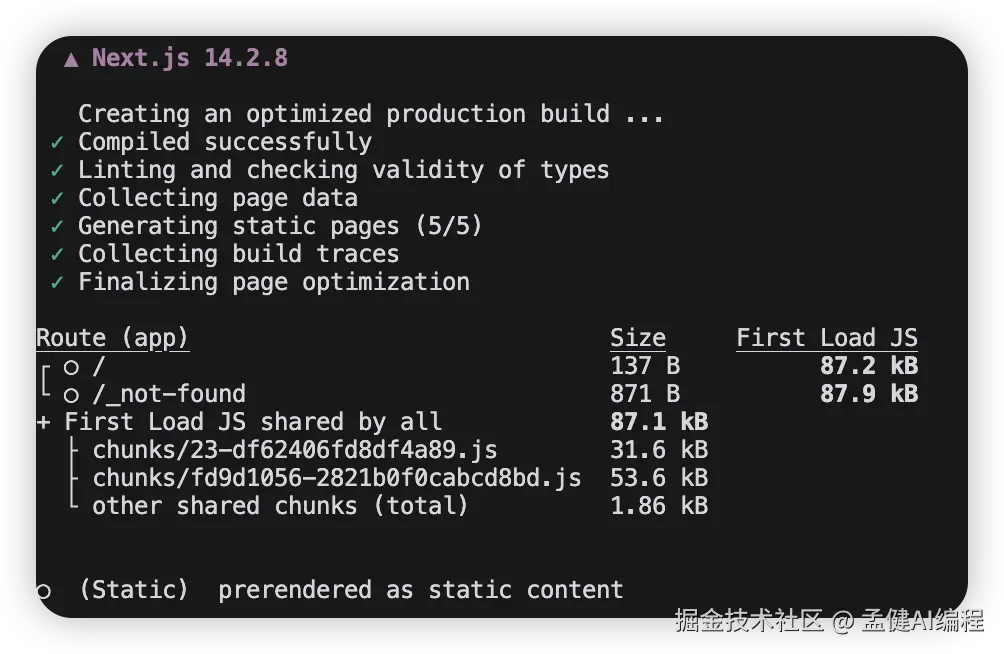Click the other shared chunks (total) line
Screen dimensions: 1004x654
click(x=280, y=506)
